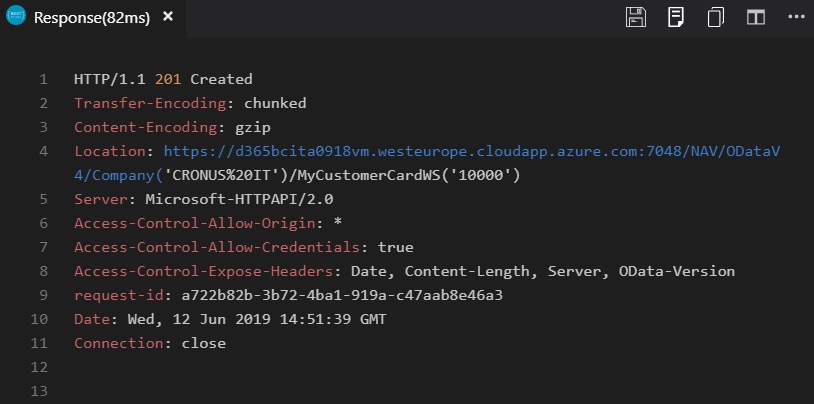
Task: Close the Response(82ms) tab
Action: [167, 18]
